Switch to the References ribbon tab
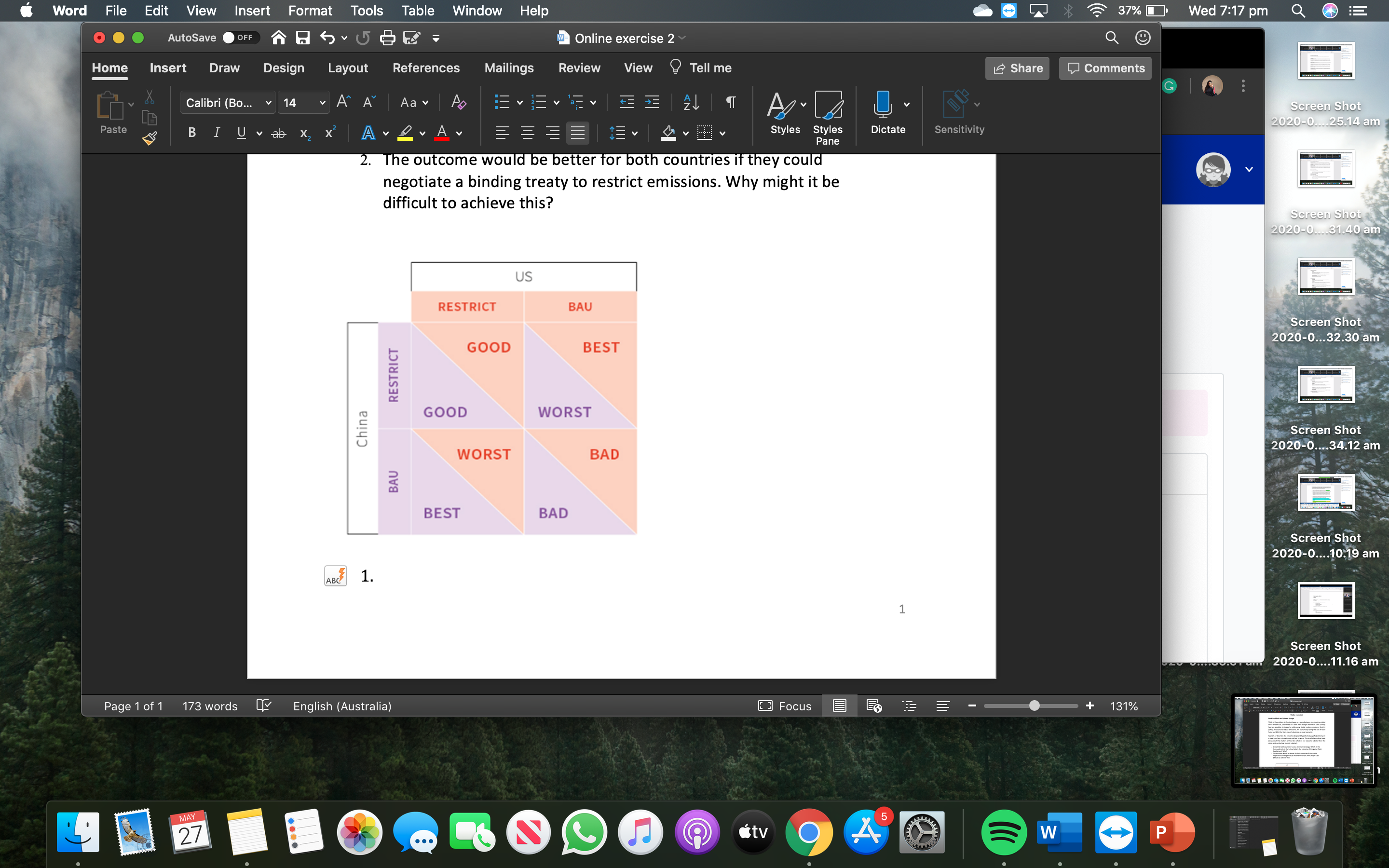Screen dimensions: 1389x868 point(426,68)
